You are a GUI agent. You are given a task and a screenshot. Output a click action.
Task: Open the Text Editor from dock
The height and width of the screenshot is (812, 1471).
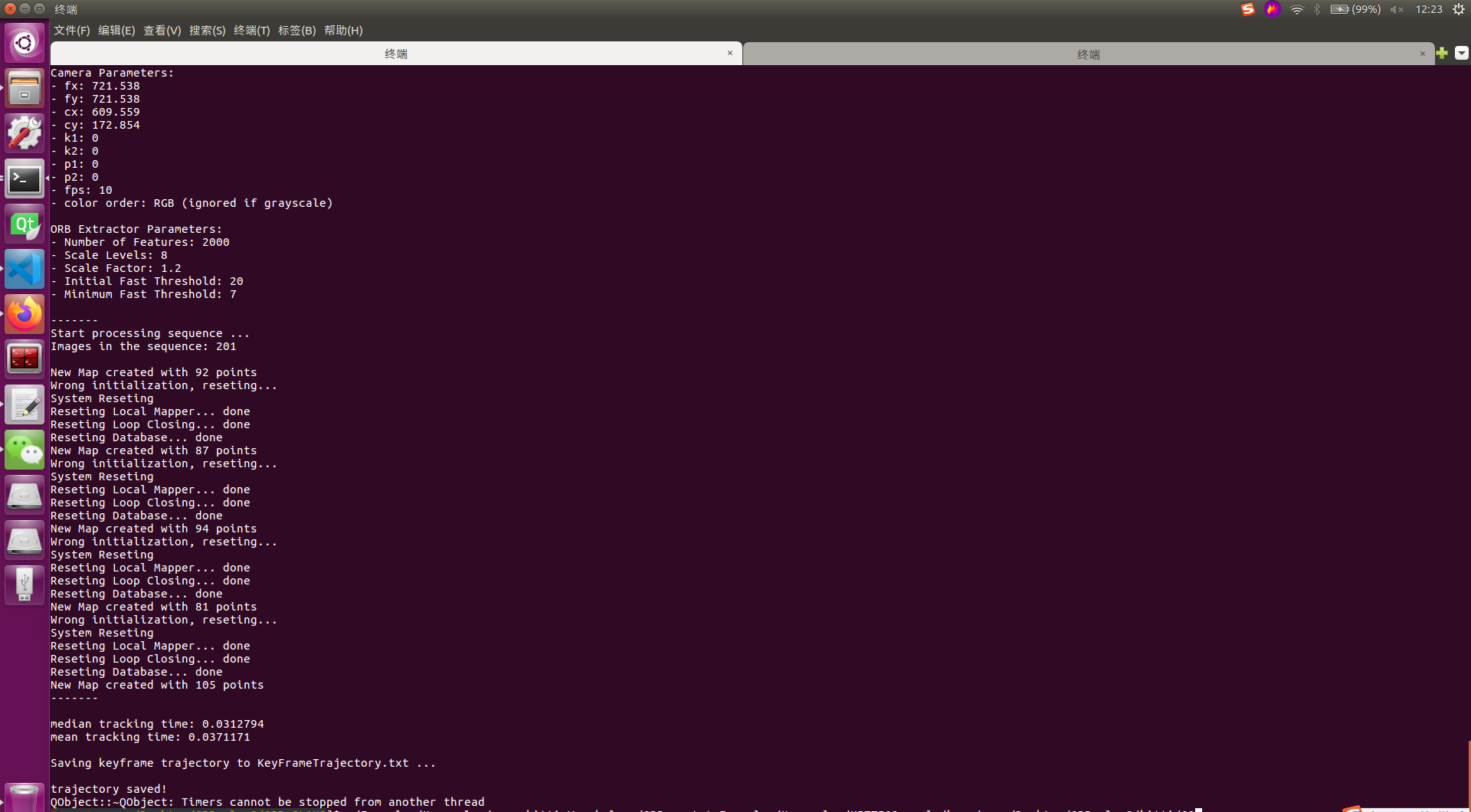[x=25, y=404]
